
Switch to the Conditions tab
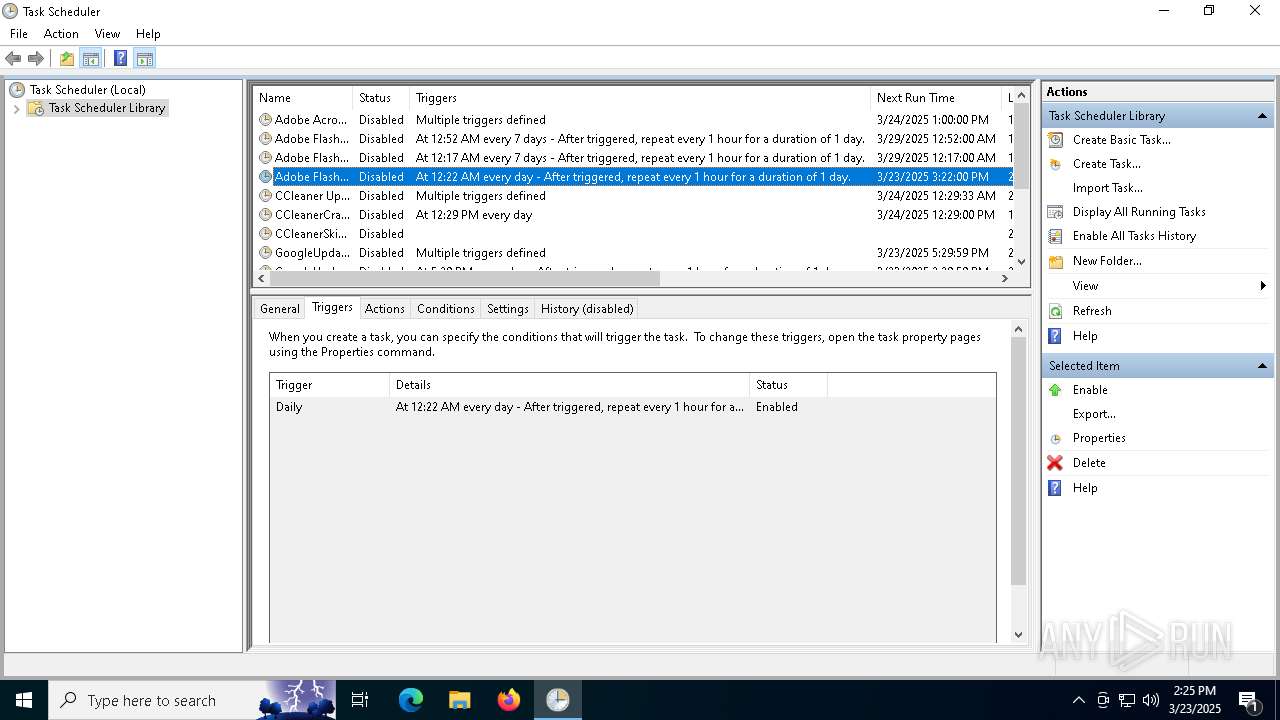[x=445, y=309]
